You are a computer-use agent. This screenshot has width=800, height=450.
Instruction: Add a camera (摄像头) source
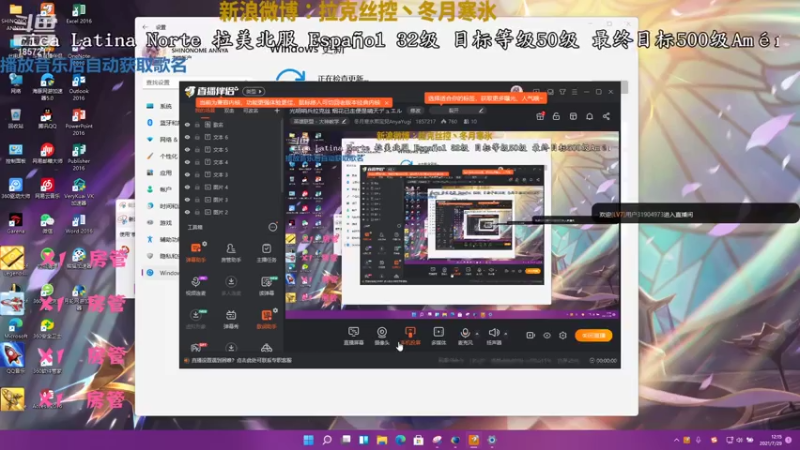(382, 336)
